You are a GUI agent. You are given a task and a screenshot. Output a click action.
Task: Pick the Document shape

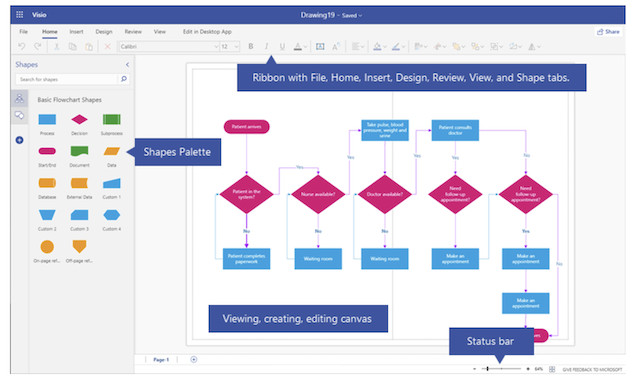[x=79, y=151]
